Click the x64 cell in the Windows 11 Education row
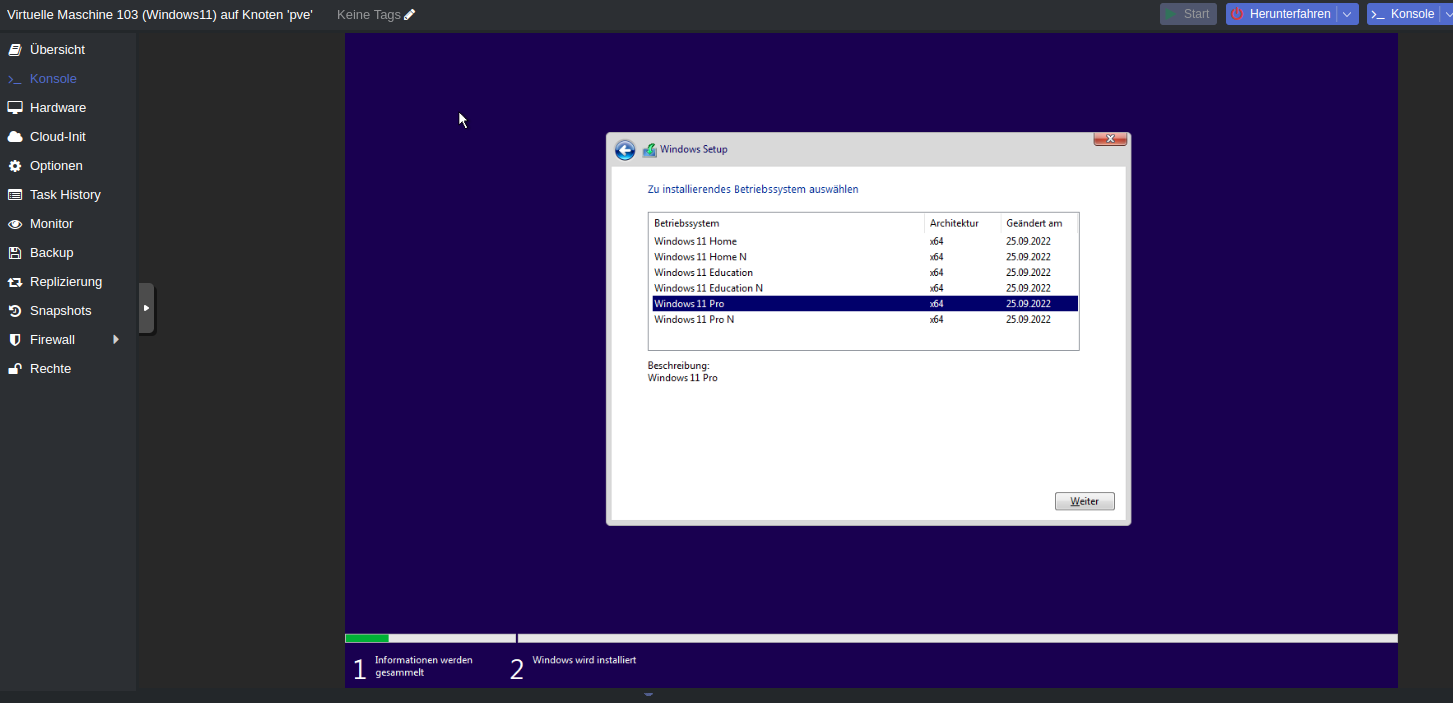 pos(936,273)
